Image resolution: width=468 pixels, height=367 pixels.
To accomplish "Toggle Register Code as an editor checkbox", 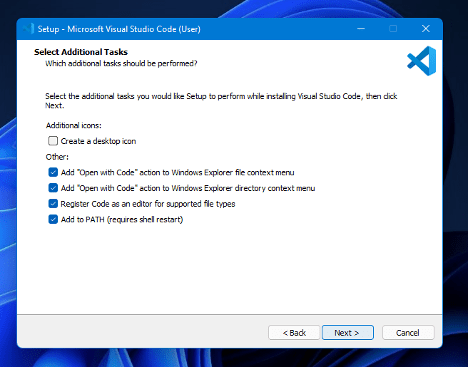I will pyautogui.click(x=53, y=204).
